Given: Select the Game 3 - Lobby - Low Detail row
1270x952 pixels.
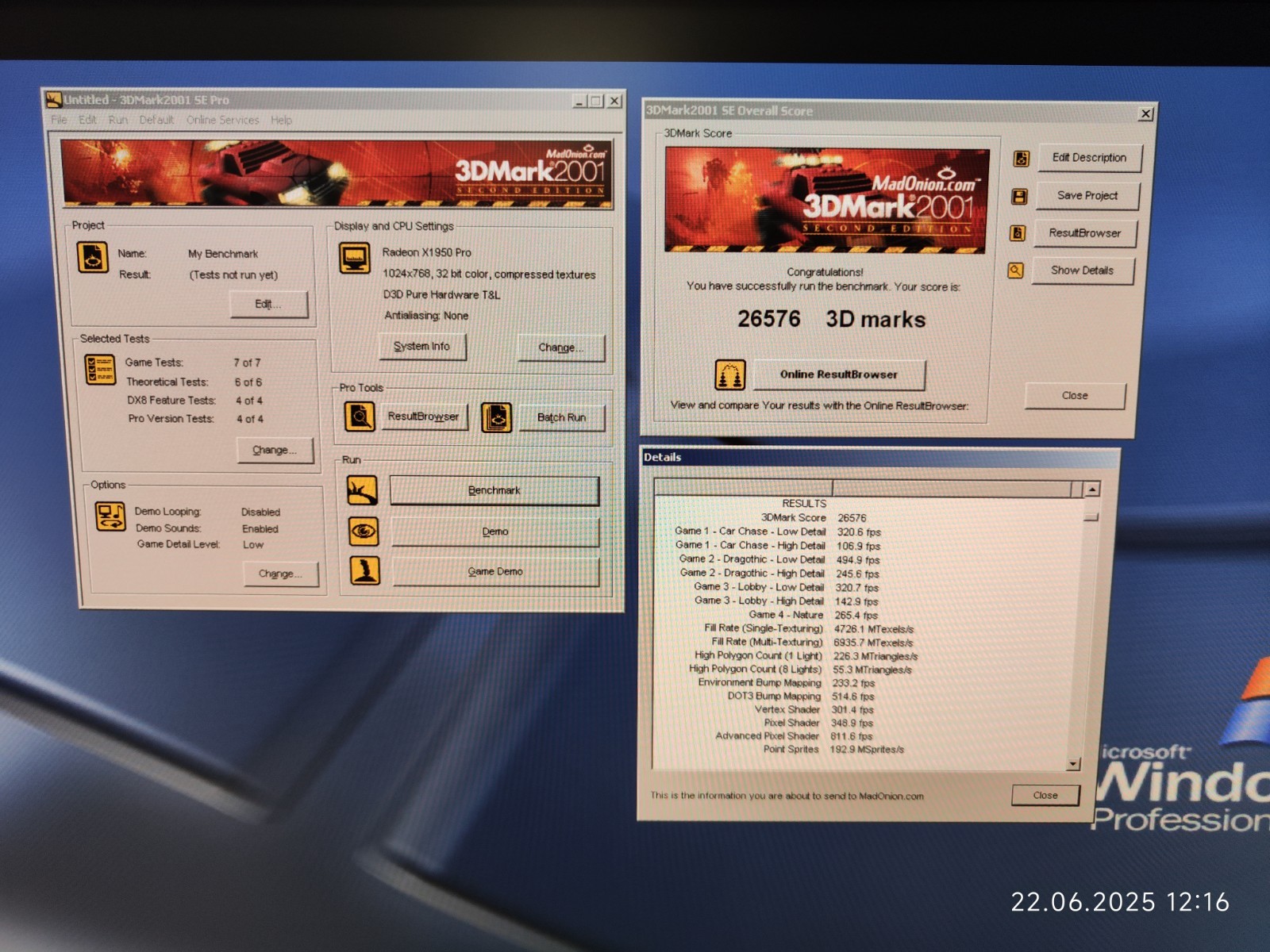Looking at the screenshot, I should point(786,588).
